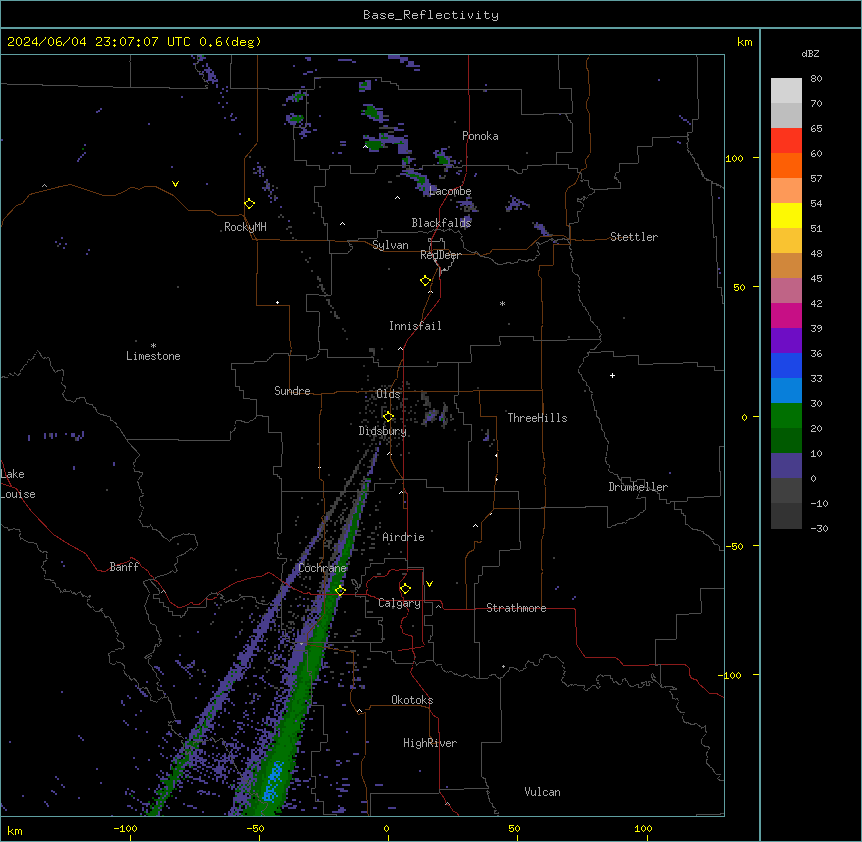
Task: Click the Lake Louise label
Action: click(18, 484)
